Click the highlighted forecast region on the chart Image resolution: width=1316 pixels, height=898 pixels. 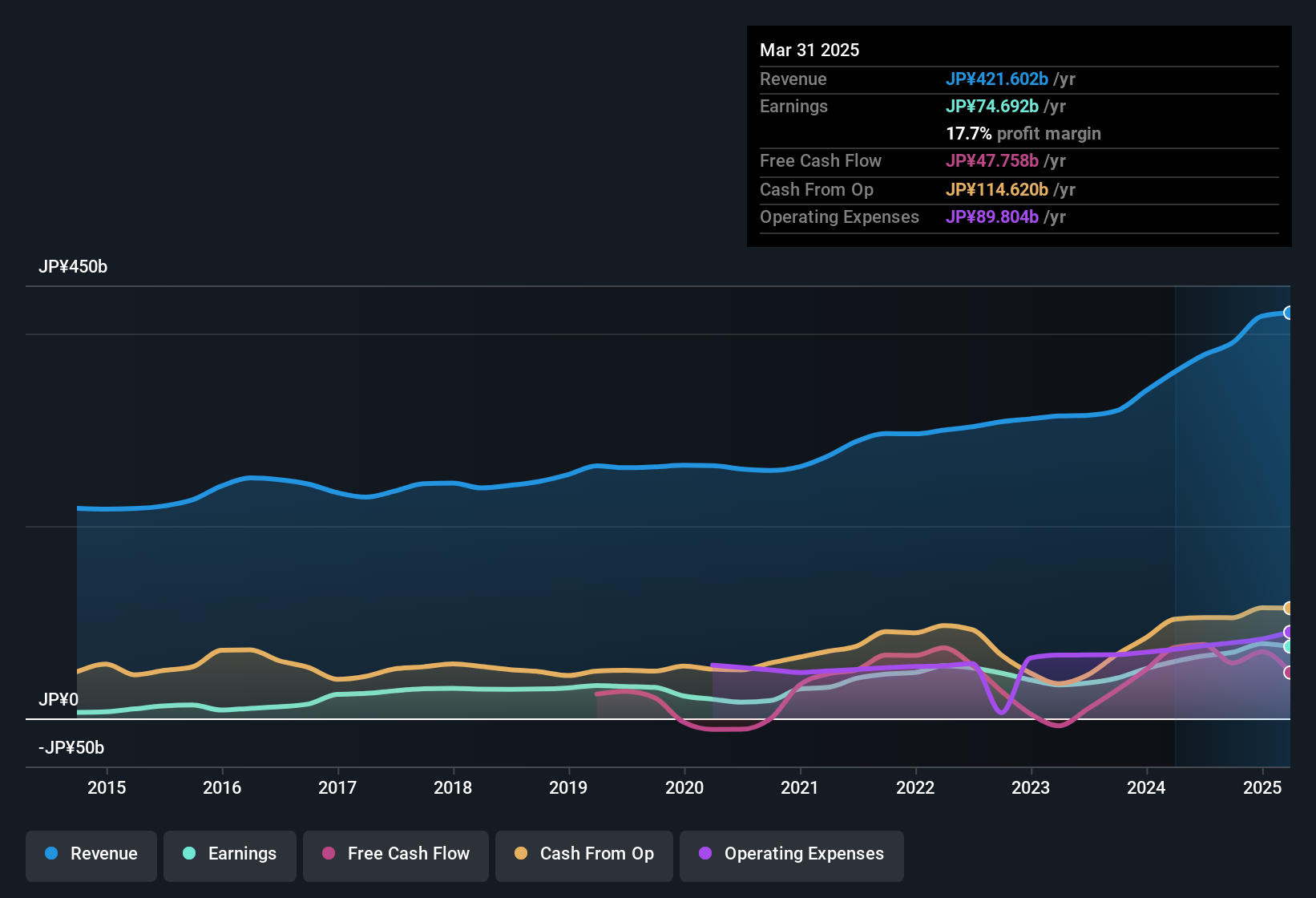click(x=1232, y=521)
